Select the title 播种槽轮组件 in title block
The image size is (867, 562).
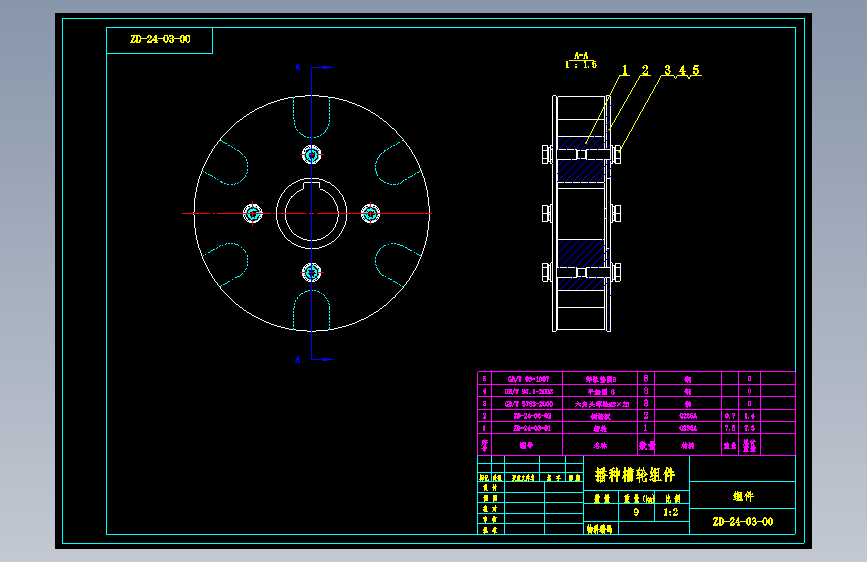pyautogui.click(x=635, y=475)
